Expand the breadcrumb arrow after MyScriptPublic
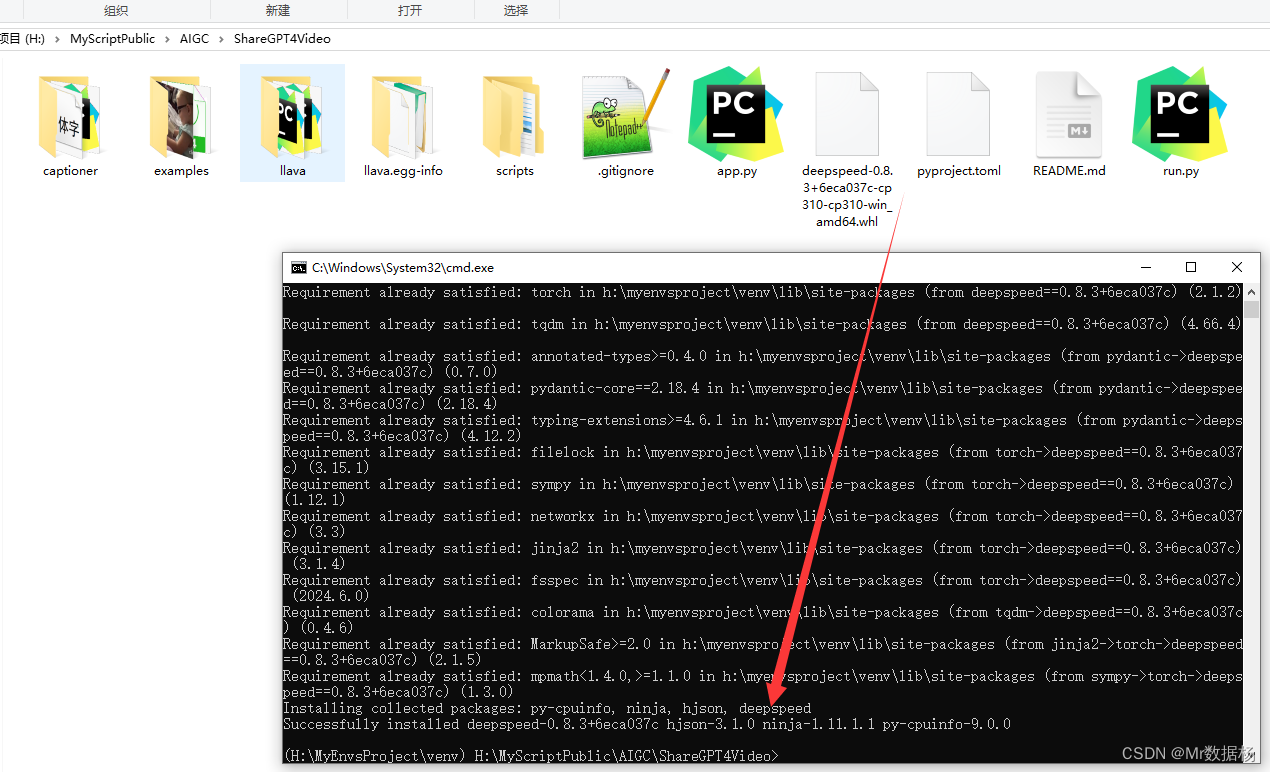The width and height of the screenshot is (1270, 772). tap(169, 38)
